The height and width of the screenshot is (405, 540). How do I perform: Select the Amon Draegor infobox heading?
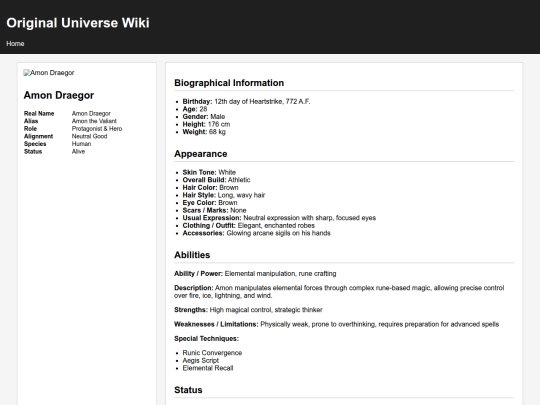(x=59, y=95)
